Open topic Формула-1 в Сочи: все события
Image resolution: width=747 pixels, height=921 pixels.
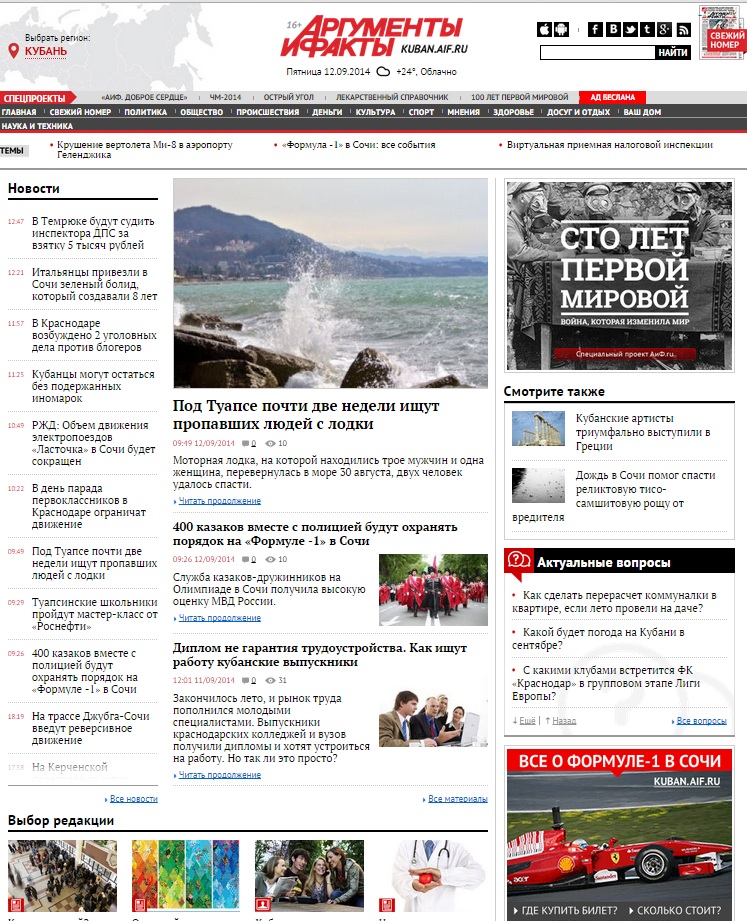coord(358,144)
